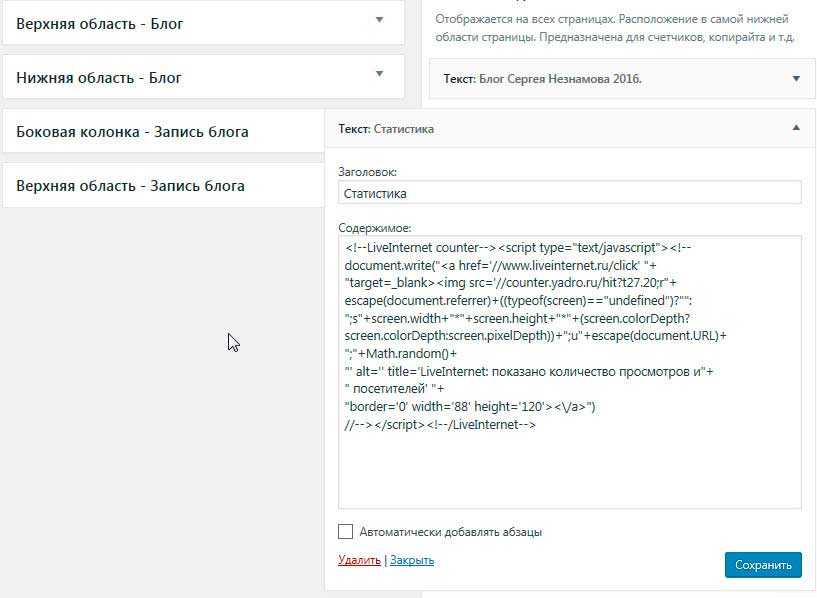
Task: Click the Верхняя область - Блог panel title
Action: [100, 23]
